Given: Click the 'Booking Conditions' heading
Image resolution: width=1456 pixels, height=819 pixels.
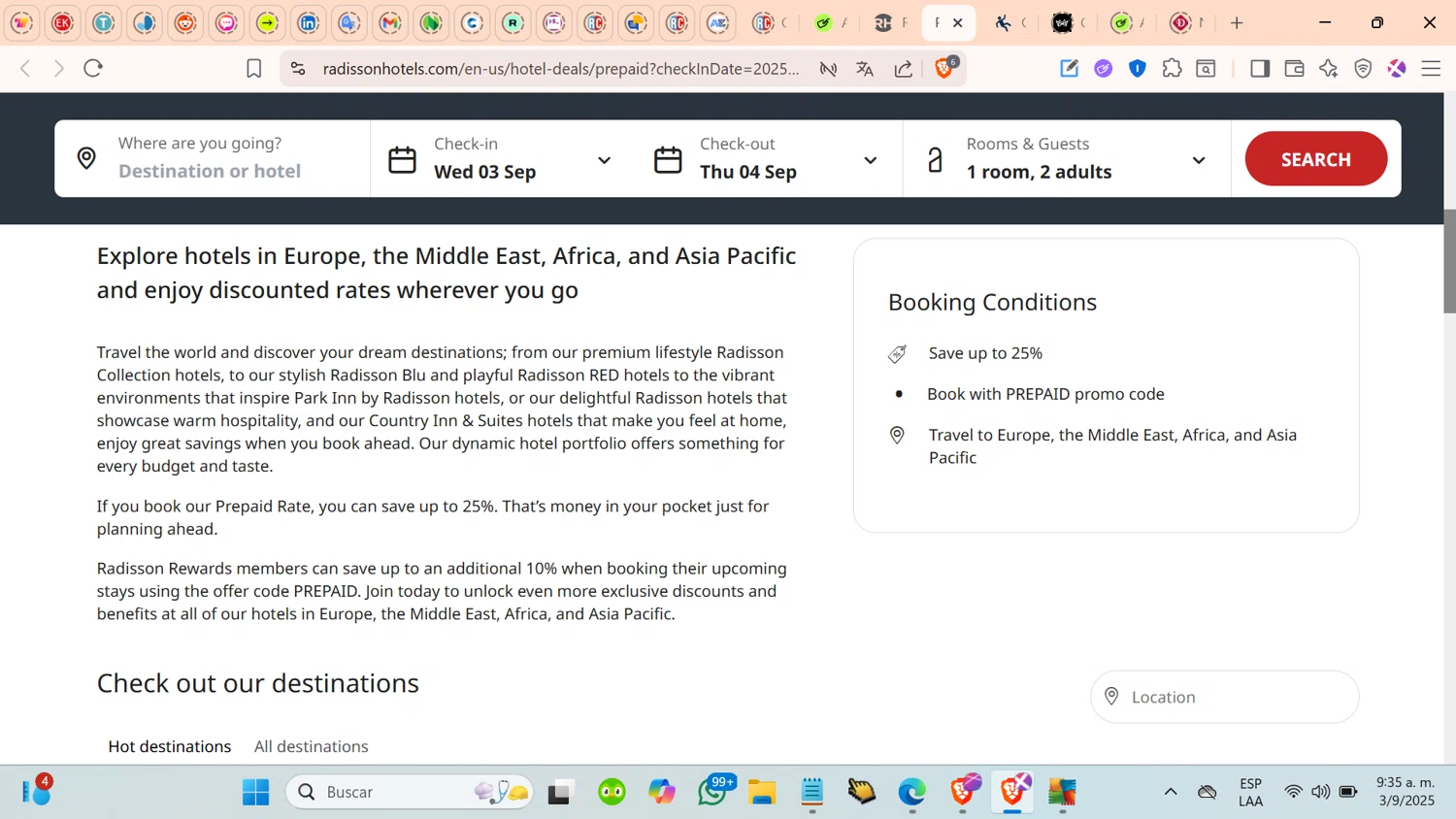Looking at the screenshot, I should (992, 302).
